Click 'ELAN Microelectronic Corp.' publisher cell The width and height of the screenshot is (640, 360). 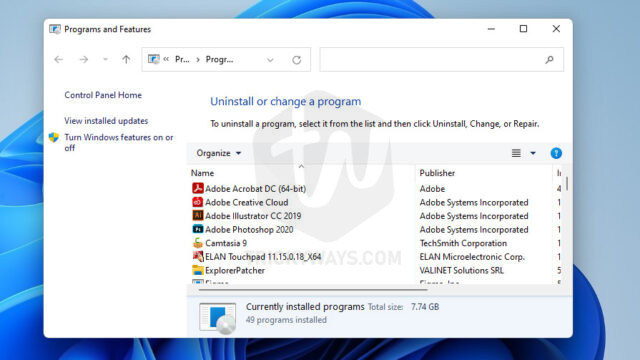coord(472,257)
